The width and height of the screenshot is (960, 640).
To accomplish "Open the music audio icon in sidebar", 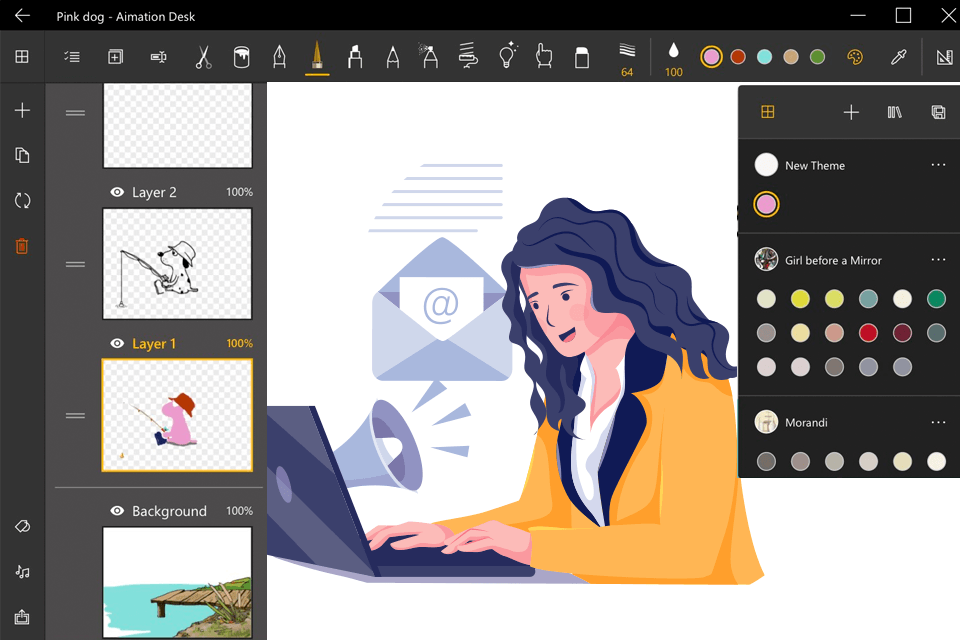I will [x=23, y=571].
